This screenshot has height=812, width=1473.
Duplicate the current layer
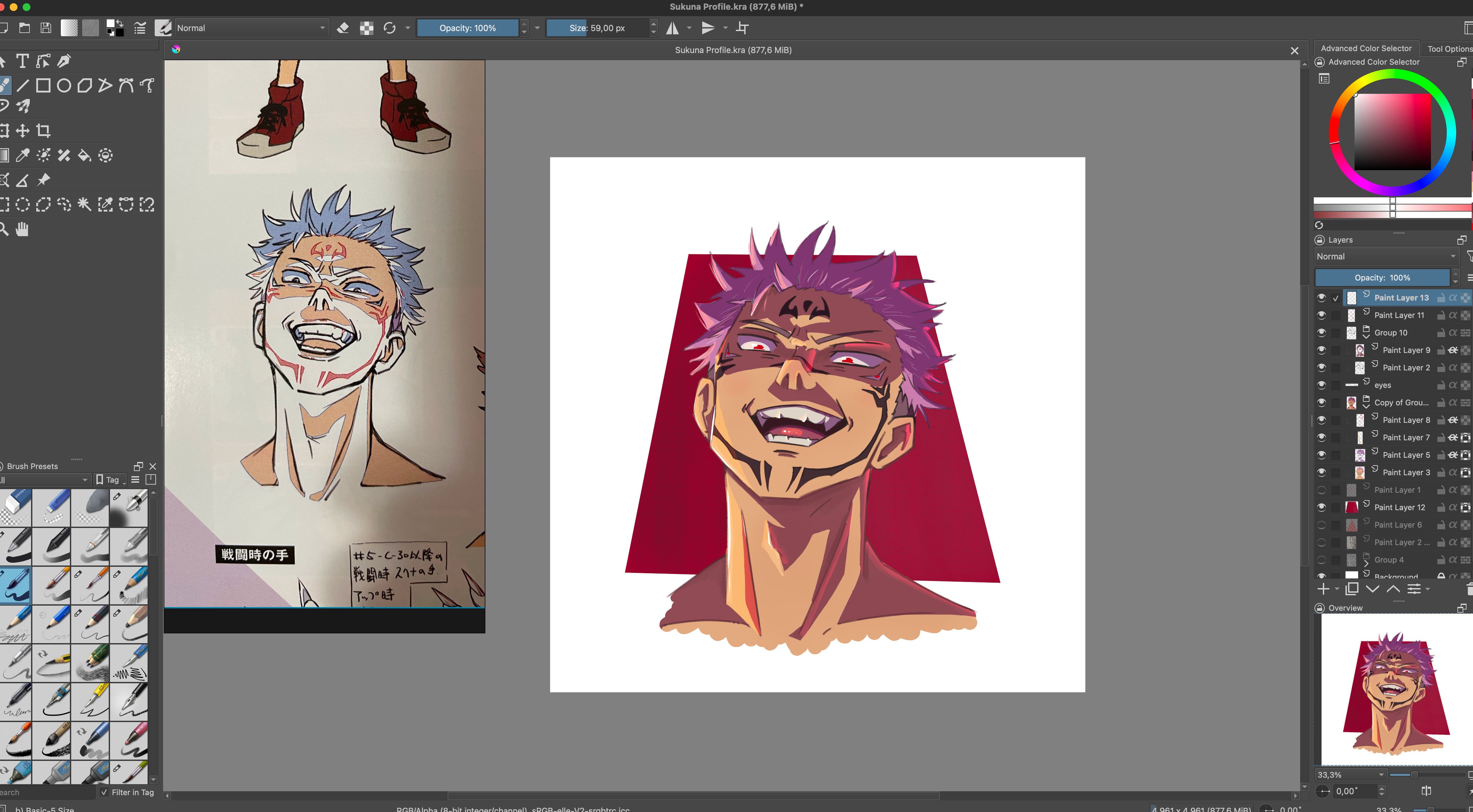pyautogui.click(x=1352, y=589)
